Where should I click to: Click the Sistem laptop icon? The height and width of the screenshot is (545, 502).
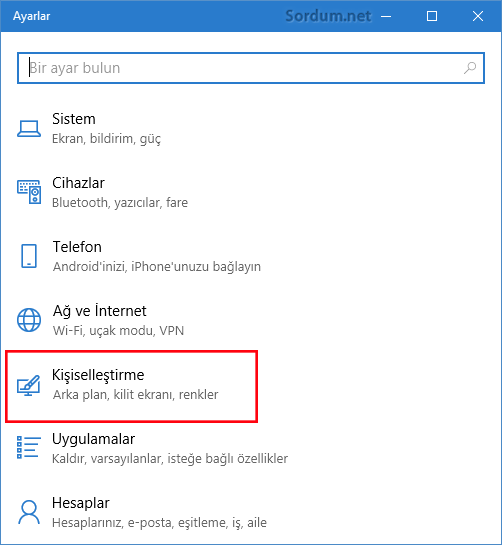click(x=29, y=129)
